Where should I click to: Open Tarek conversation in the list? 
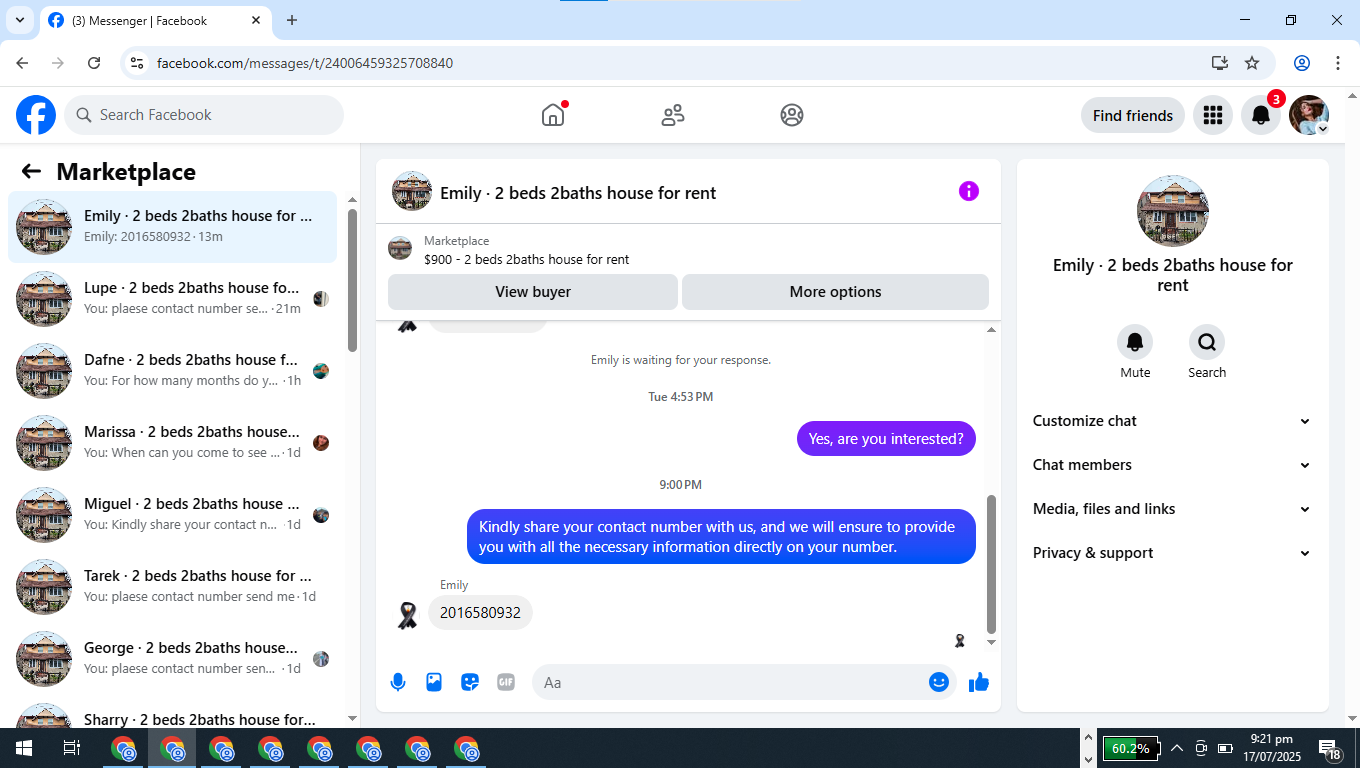[x=173, y=587]
